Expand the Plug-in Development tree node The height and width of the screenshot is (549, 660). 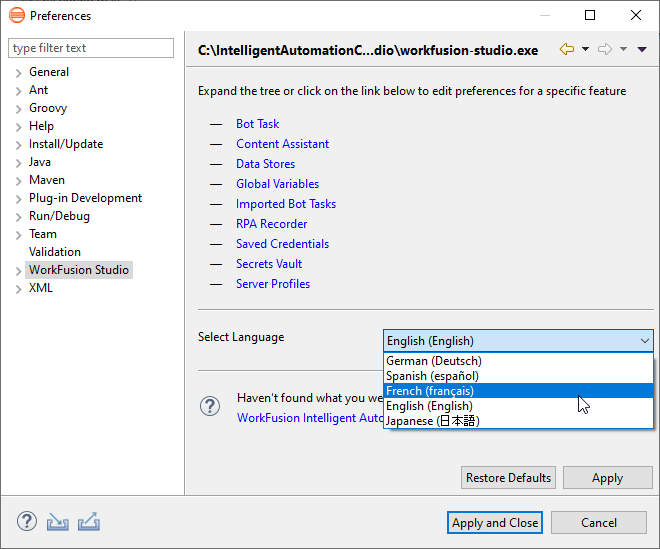pyautogui.click(x=18, y=199)
